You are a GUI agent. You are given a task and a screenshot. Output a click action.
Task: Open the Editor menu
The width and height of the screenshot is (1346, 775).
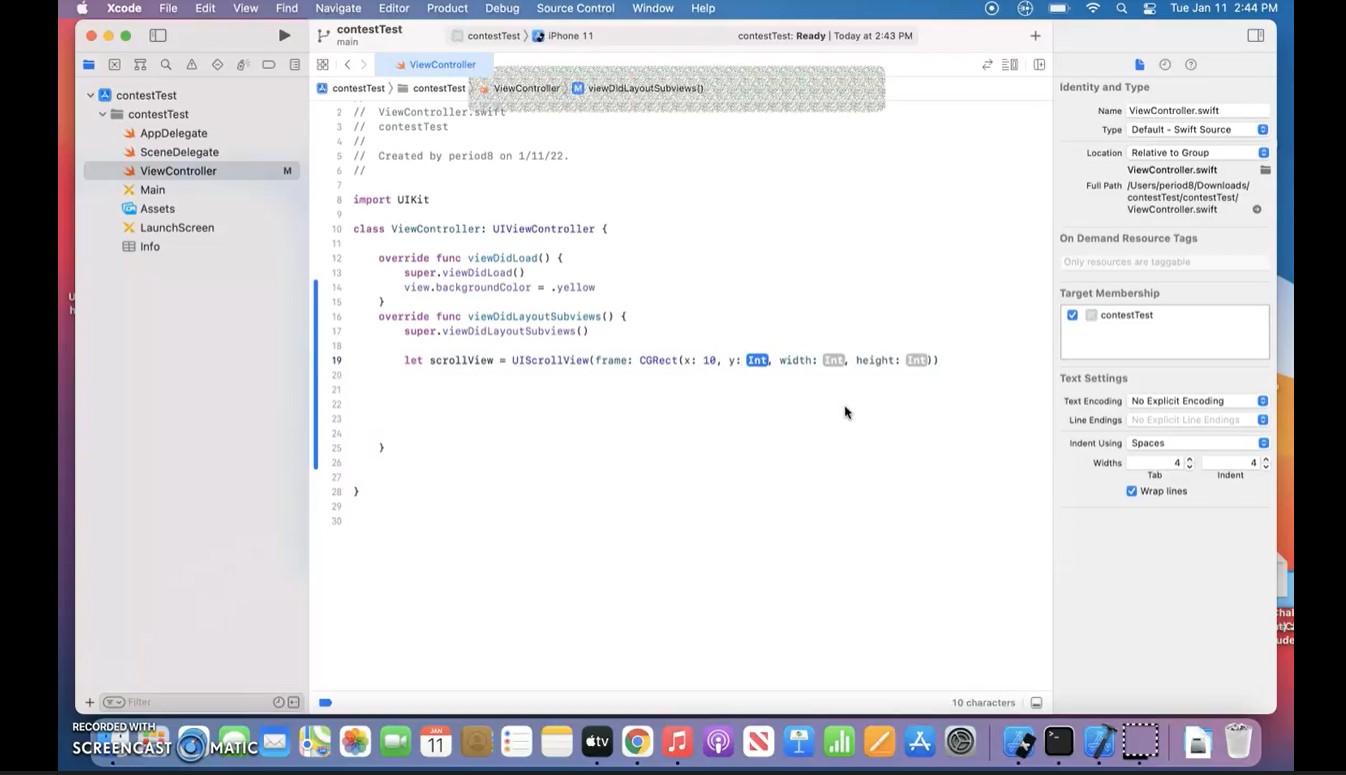[x=393, y=8]
